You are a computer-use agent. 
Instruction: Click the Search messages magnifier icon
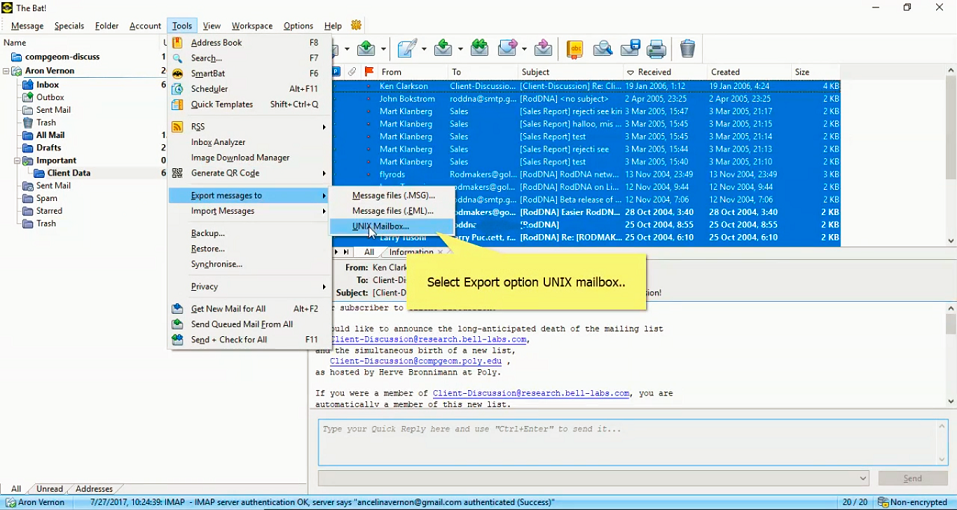point(602,48)
